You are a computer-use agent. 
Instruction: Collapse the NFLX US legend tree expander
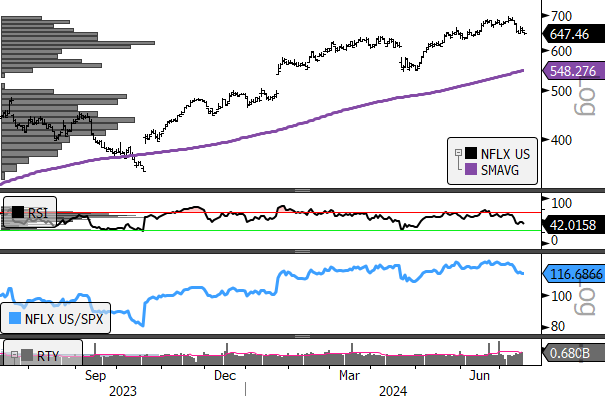458,153
